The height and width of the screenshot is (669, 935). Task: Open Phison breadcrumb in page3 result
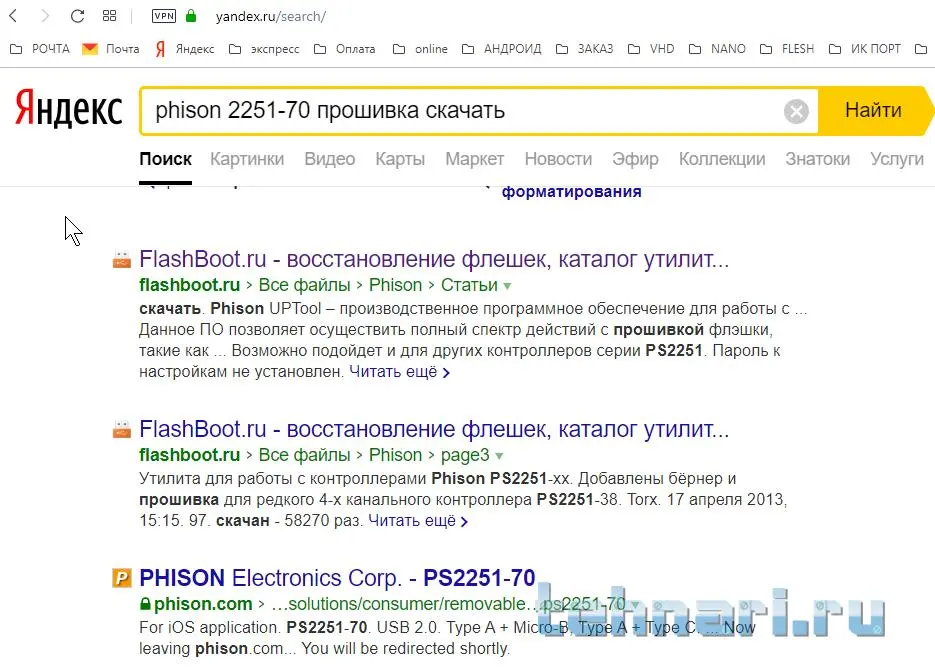(395, 455)
